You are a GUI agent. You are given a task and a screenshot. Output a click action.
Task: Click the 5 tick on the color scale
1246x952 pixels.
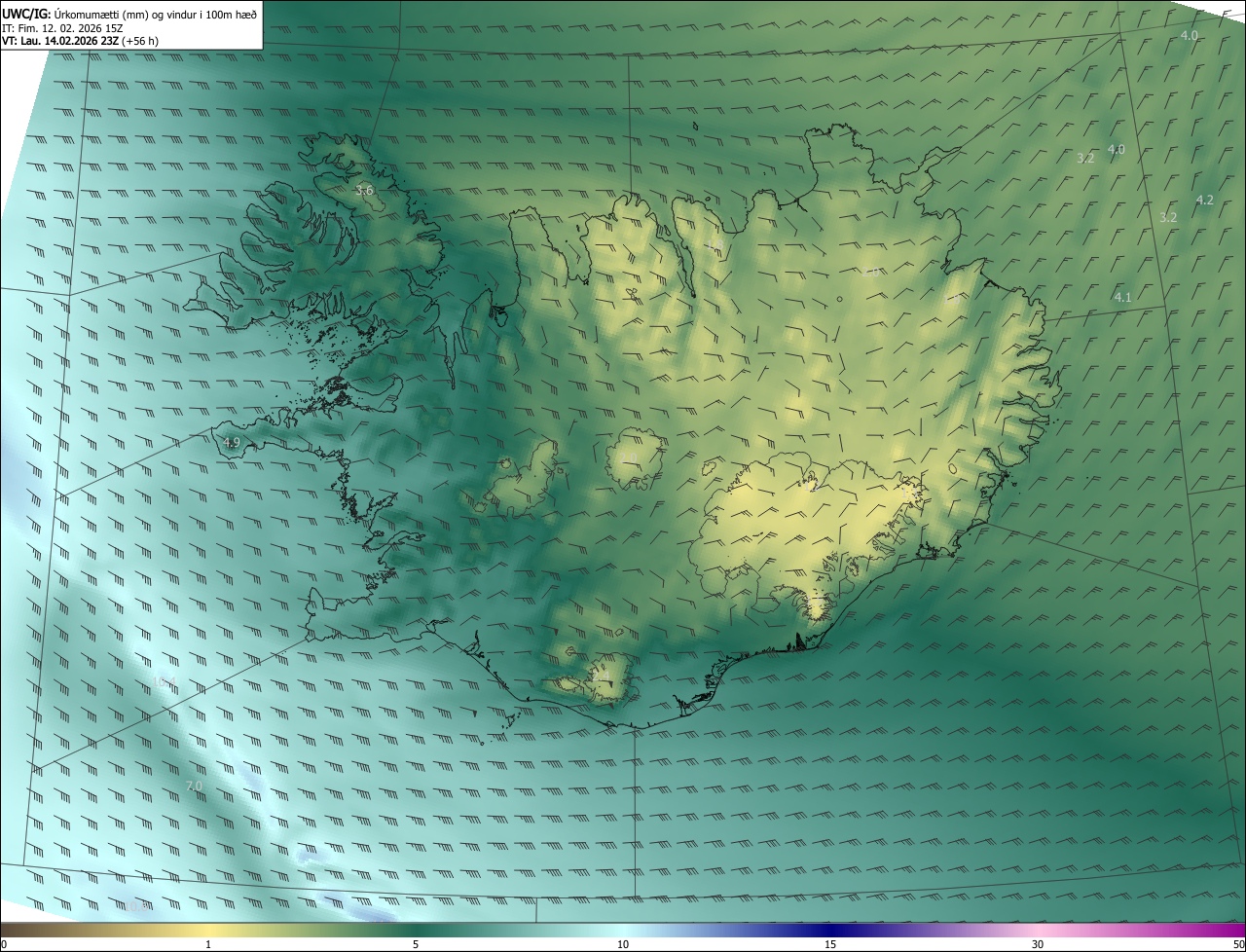tap(416, 944)
